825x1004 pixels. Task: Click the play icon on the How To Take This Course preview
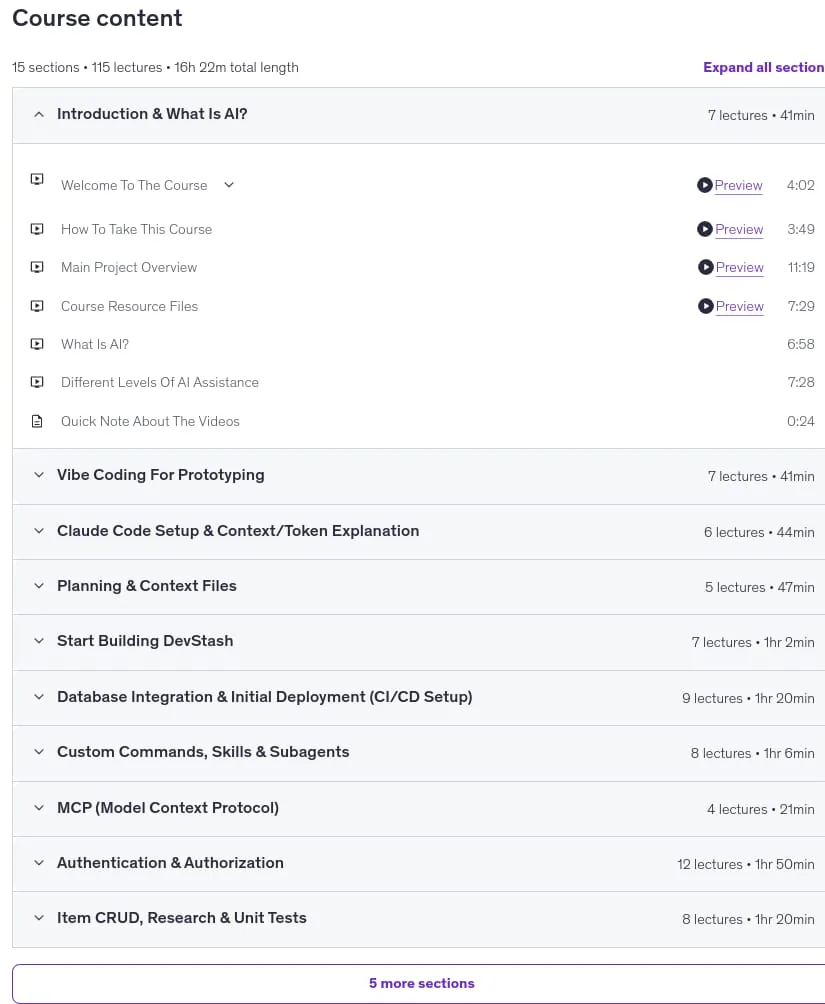coord(705,229)
